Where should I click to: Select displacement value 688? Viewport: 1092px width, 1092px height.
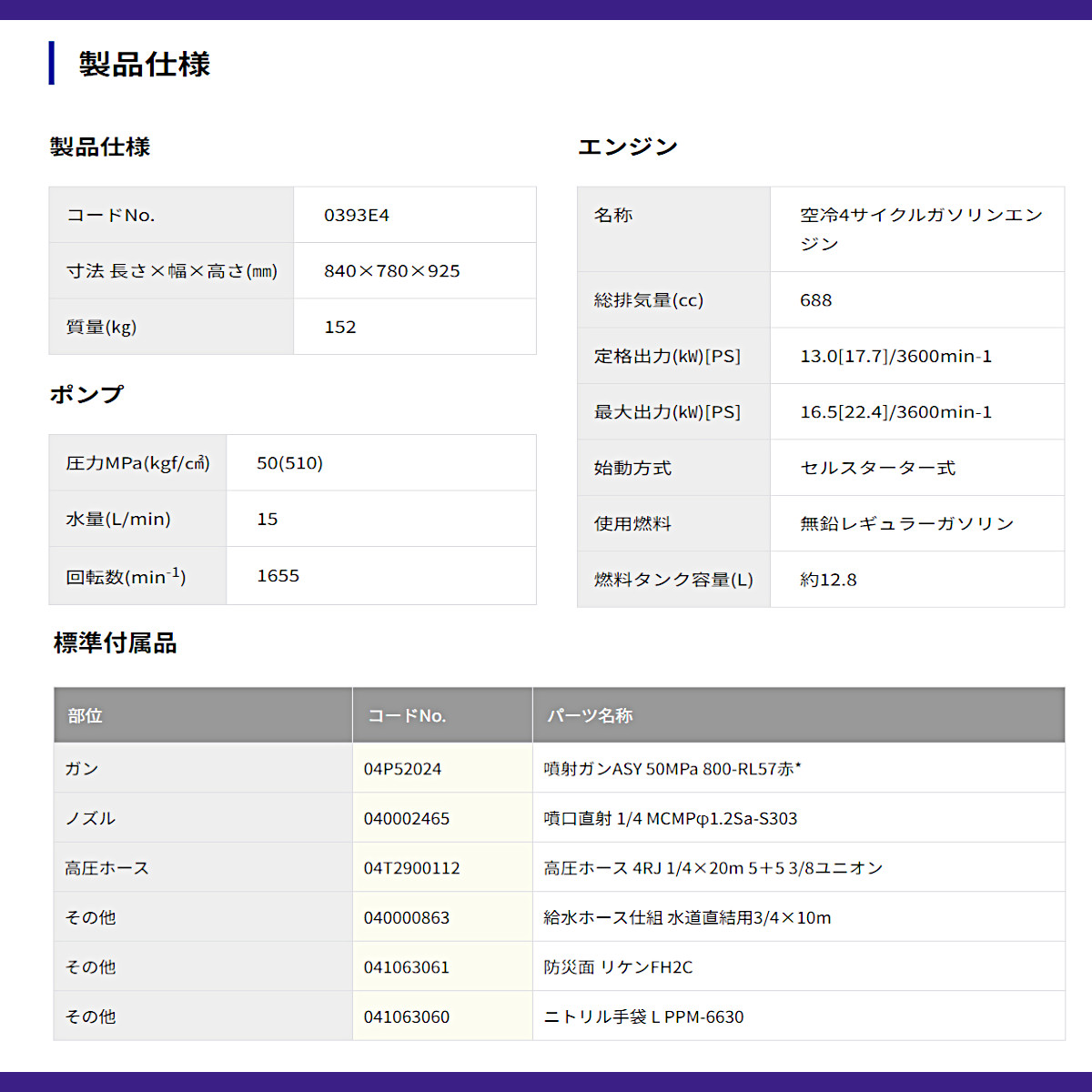pos(816,300)
